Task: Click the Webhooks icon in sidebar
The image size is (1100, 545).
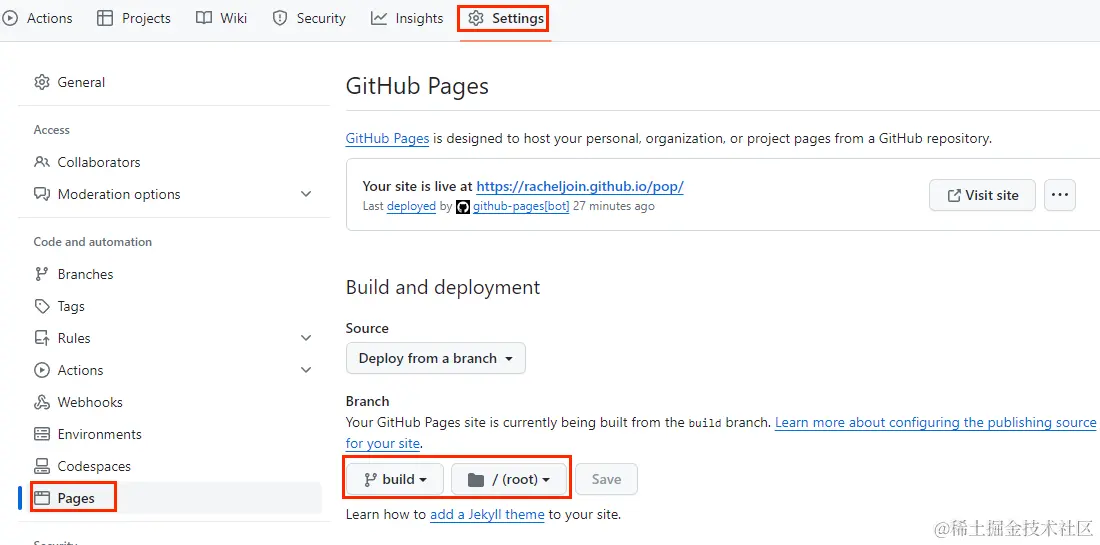Action: 42,402
